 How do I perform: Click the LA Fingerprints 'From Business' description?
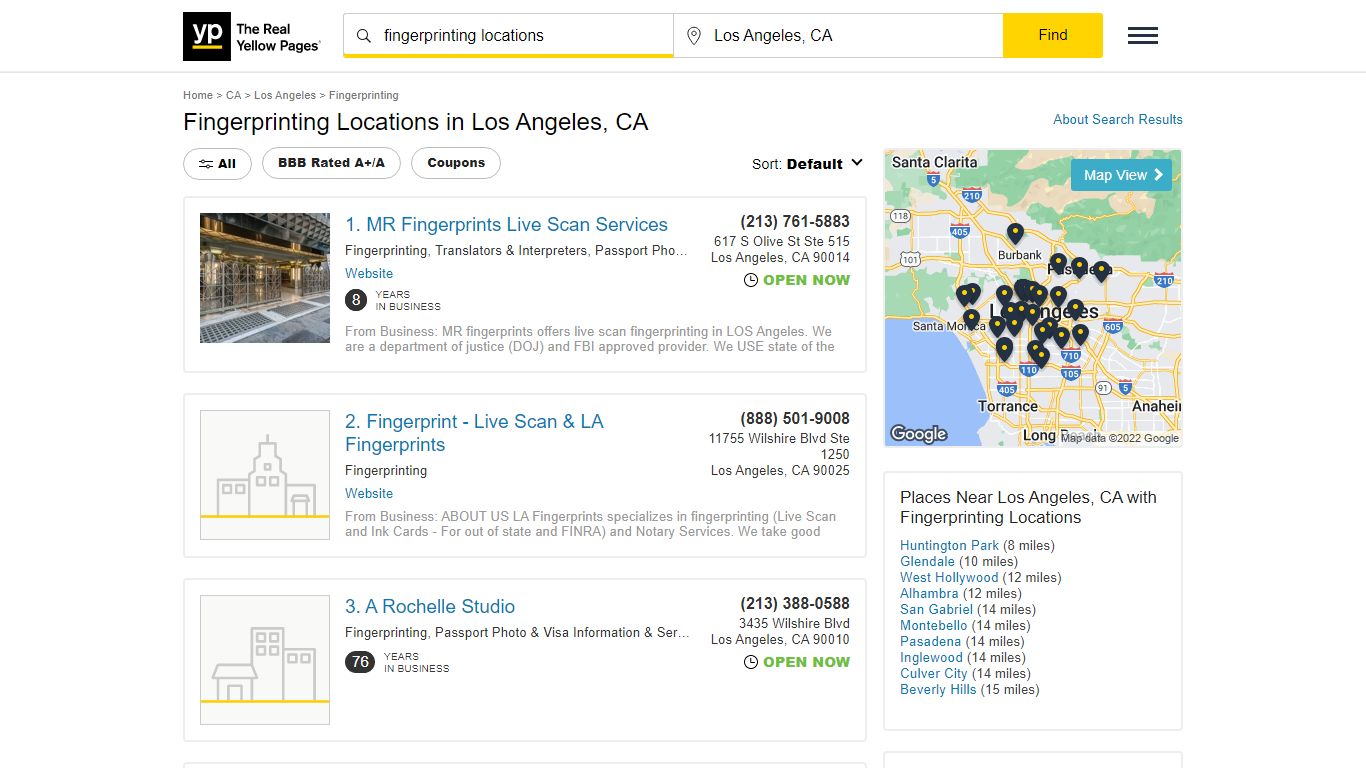pyautogui.click(x=590, y=524)
